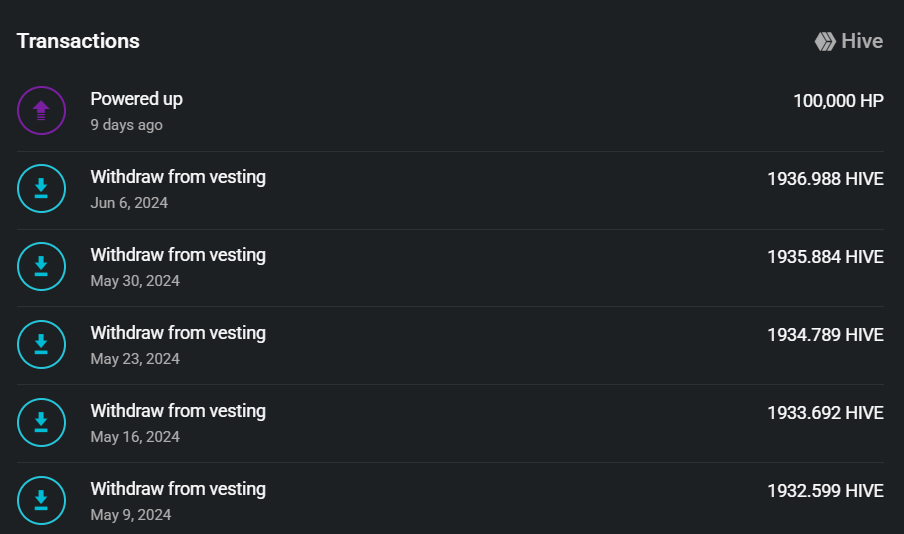Select the Jun 6 Withdraw from vesting title
This screenshot has width=904, height=534.
point(178,177)
